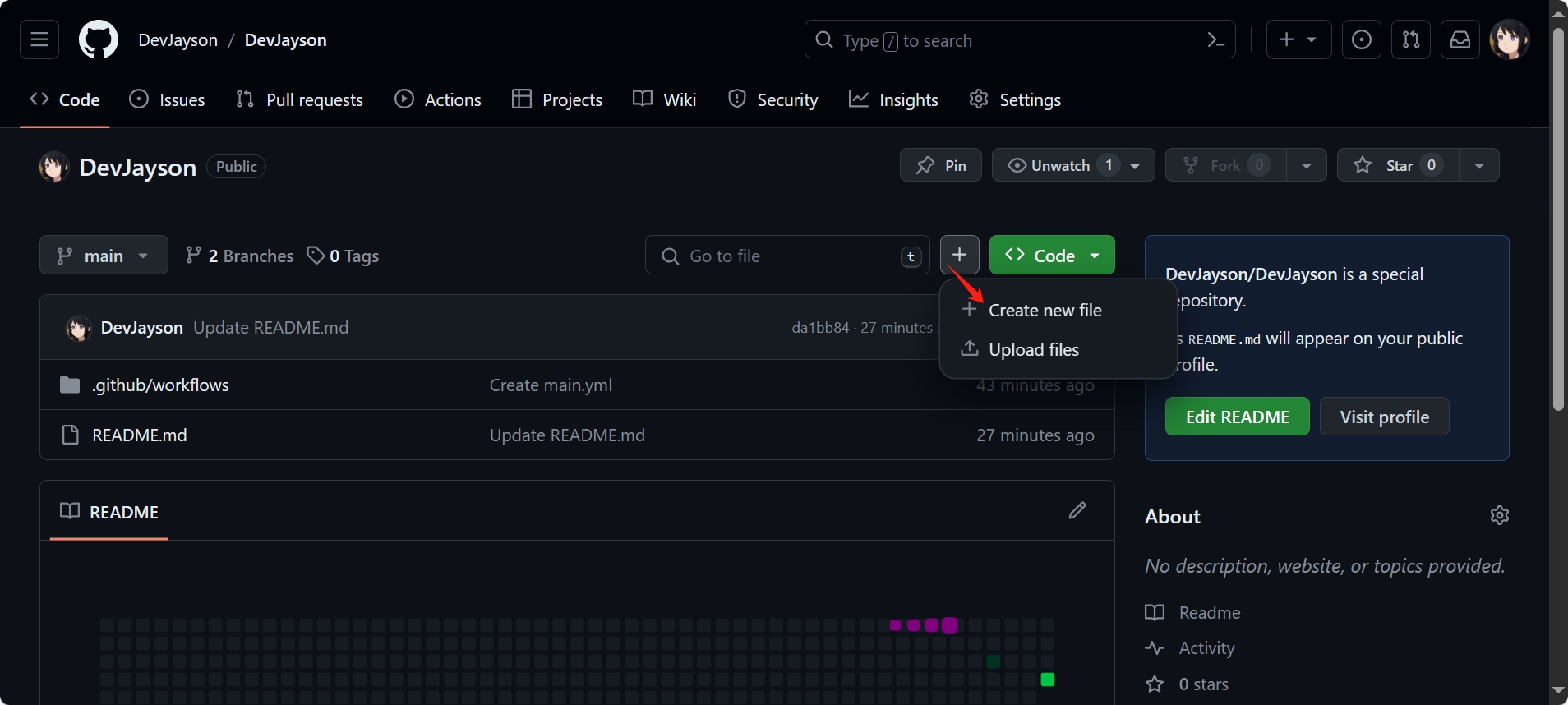1568x705 pixels.
Task: Open About settings gear icon
Action: (x=1500, y=515)
